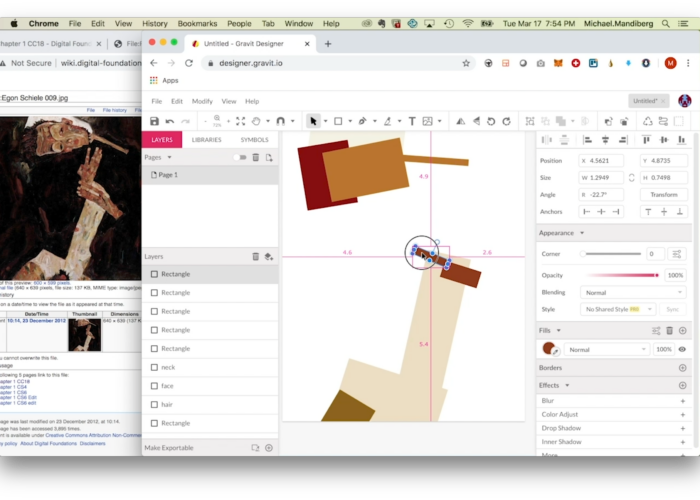Viewport: 700px width, 500px height.
Task: Switch to the Symbols tab
Action: (254, 140)
